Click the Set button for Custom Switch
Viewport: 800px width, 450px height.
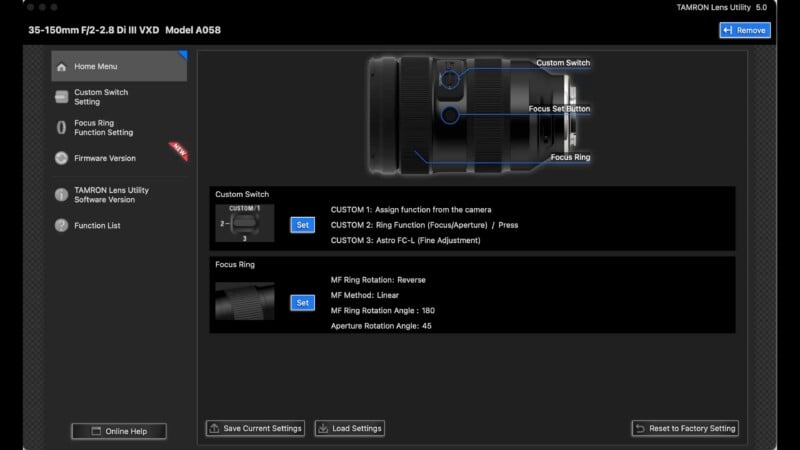(x=303, y=225)
